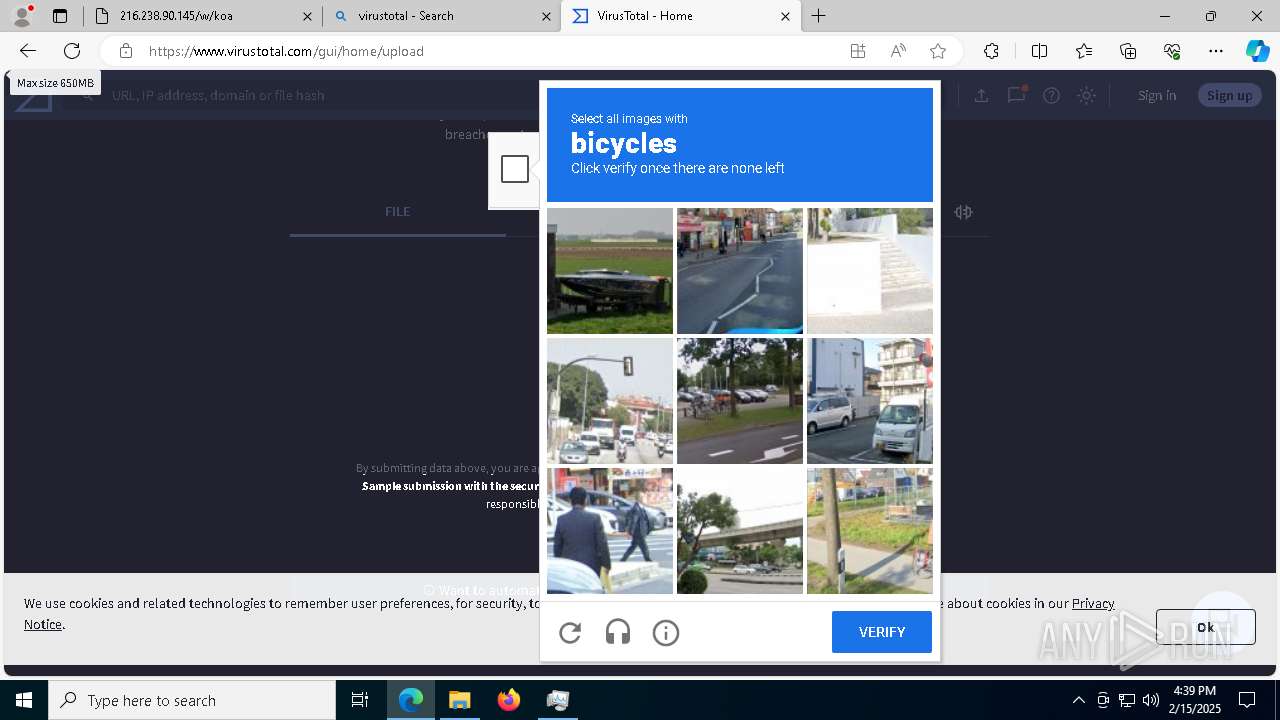This screenshot has width=1280, height=720.
Task: Refresh the current page
Action: point(72,51)
